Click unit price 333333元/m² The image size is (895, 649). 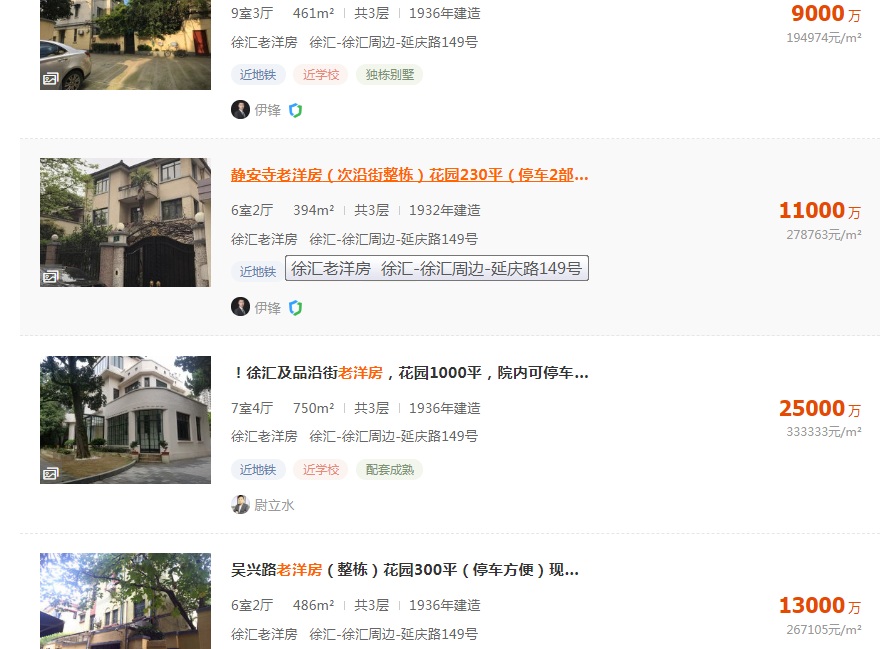click(824, 432)
